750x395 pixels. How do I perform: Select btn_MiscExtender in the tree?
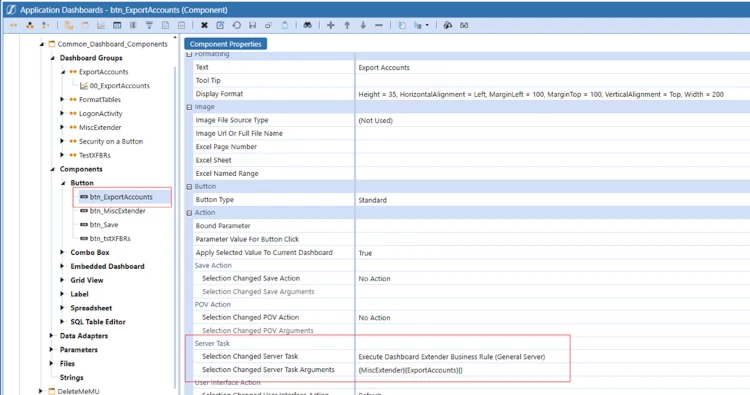pyautogui.click(x=117, y=210)
